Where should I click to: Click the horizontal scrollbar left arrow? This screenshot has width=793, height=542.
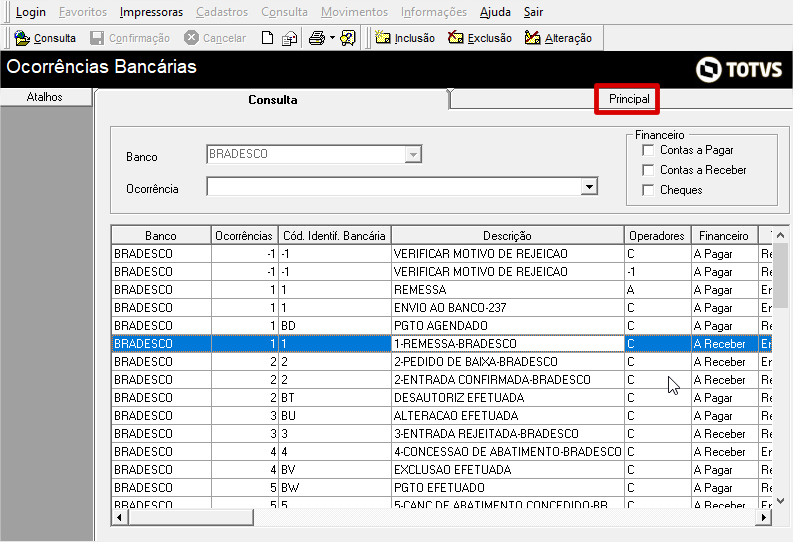119,517
